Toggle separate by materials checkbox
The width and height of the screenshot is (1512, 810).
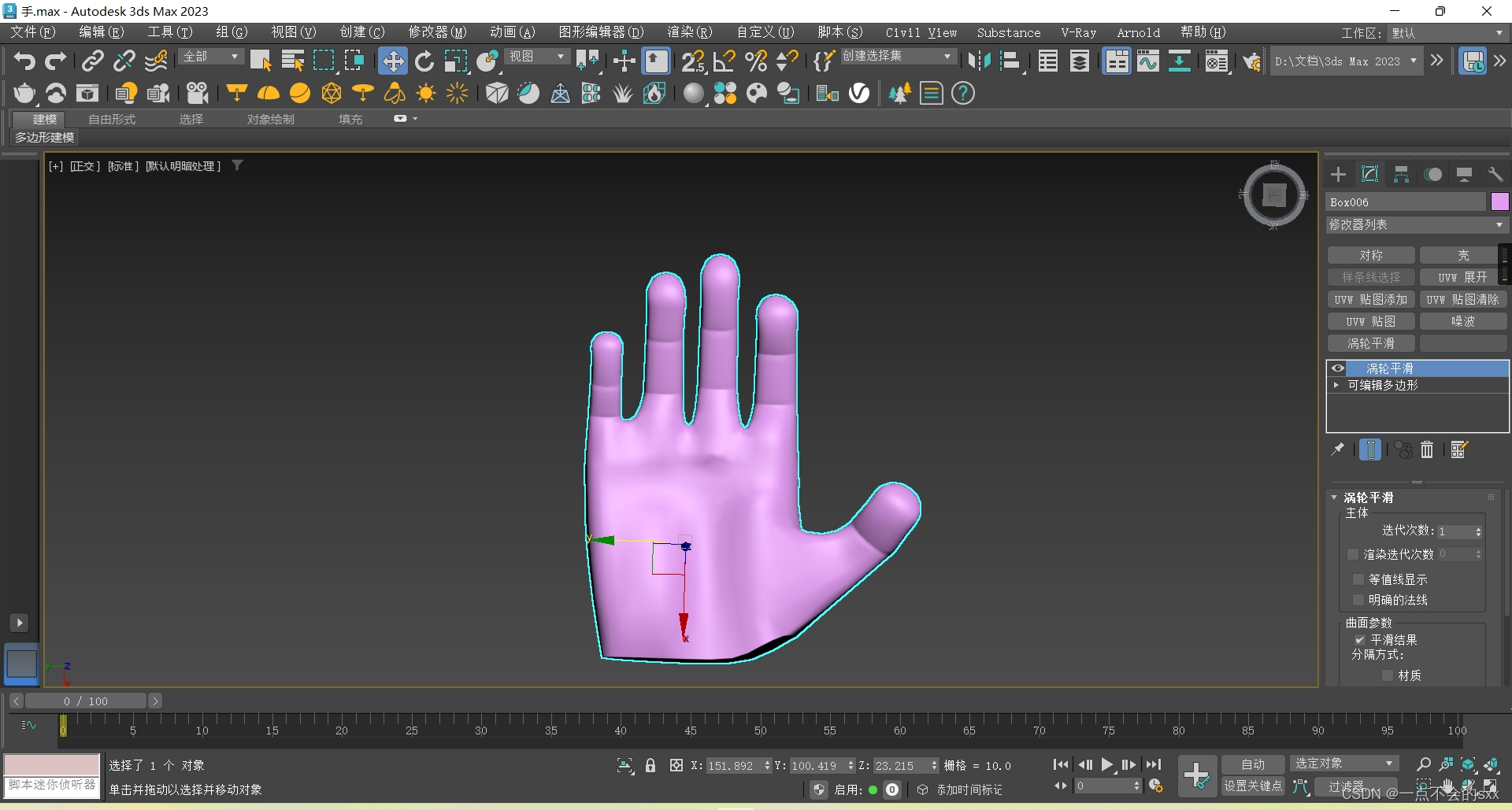coord(1388,675)
